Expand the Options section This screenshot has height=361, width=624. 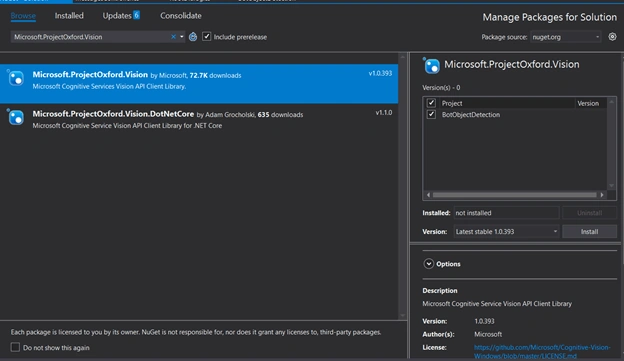[x=429, y=264]
